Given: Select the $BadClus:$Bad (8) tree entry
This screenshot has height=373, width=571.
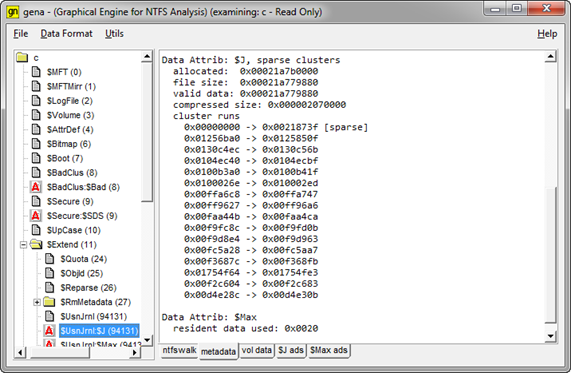Looking at the screenshot, I should pos(83,187).
